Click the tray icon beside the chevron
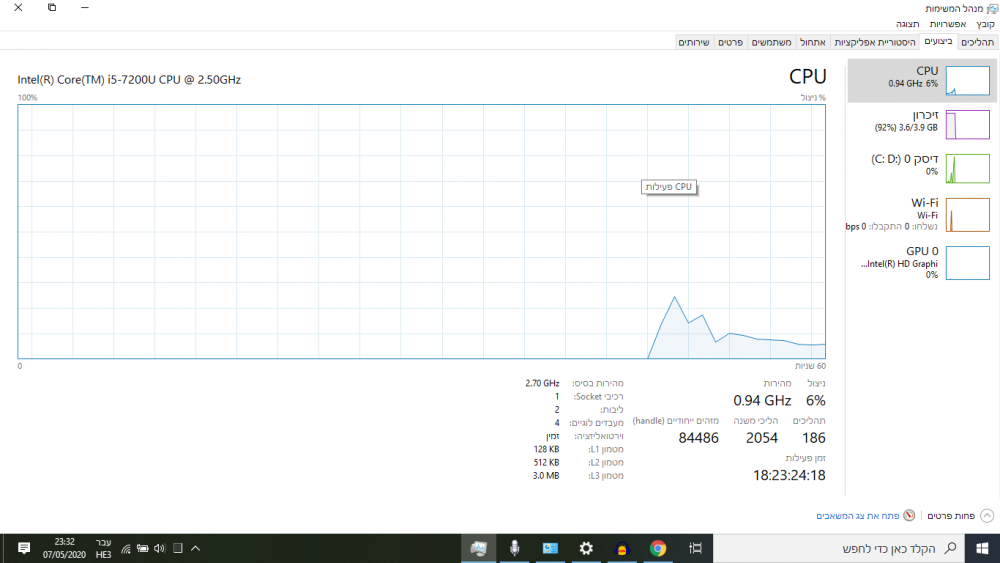 pos(178,548)
